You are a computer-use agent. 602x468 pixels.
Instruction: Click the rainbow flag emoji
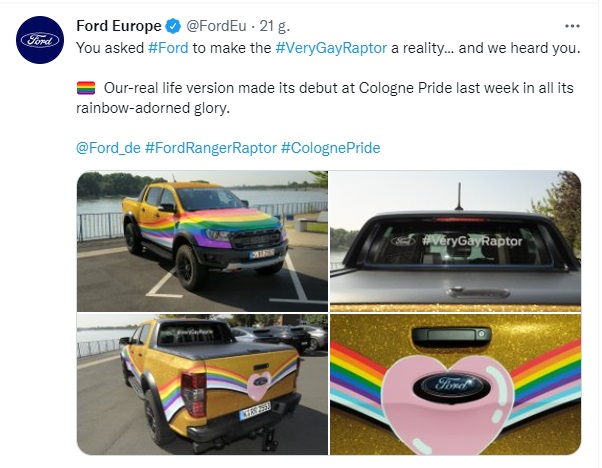pyautogui.click(x=86, y=88)
